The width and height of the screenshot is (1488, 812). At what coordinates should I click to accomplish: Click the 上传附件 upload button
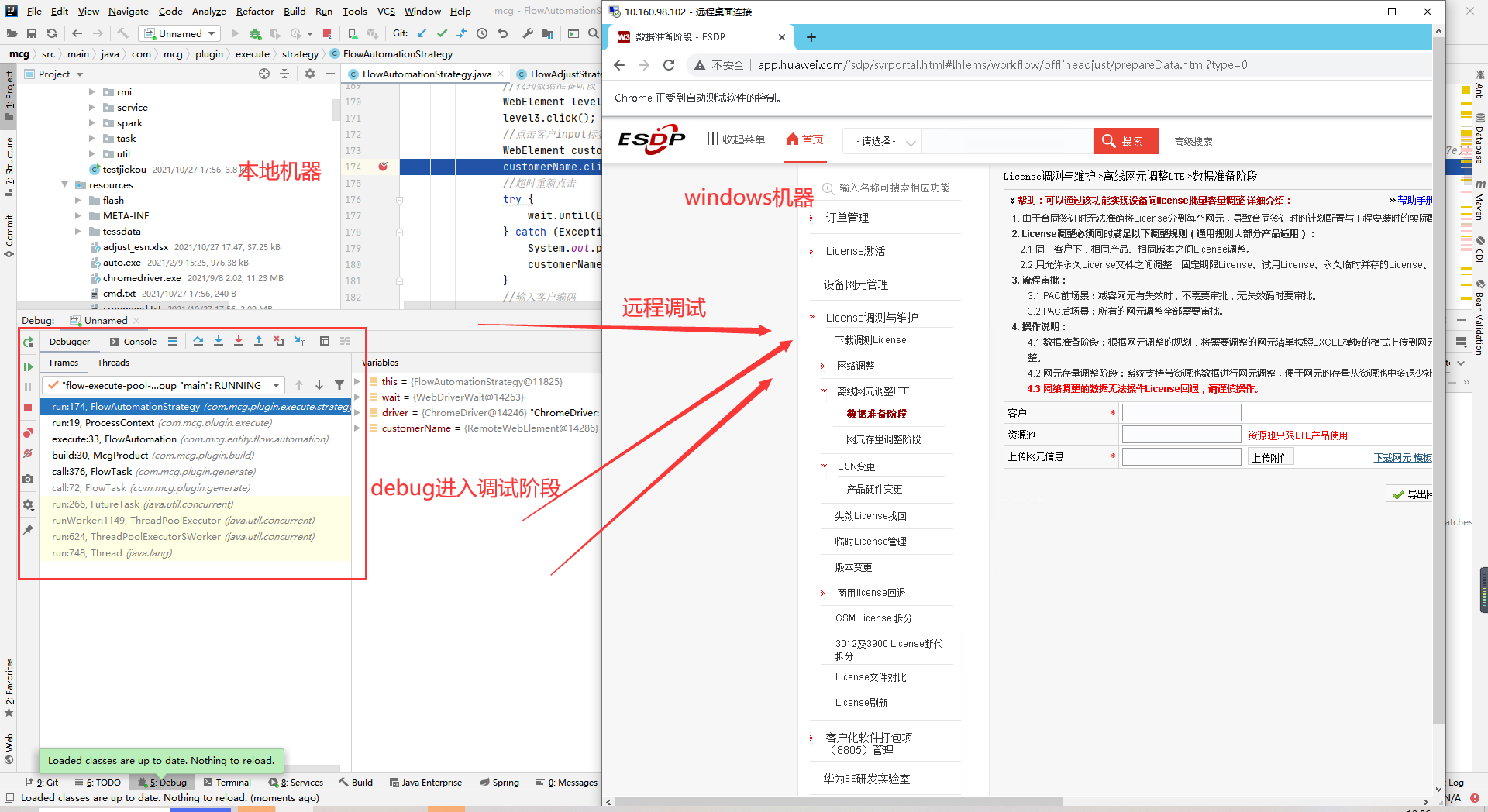[1271, 457]
